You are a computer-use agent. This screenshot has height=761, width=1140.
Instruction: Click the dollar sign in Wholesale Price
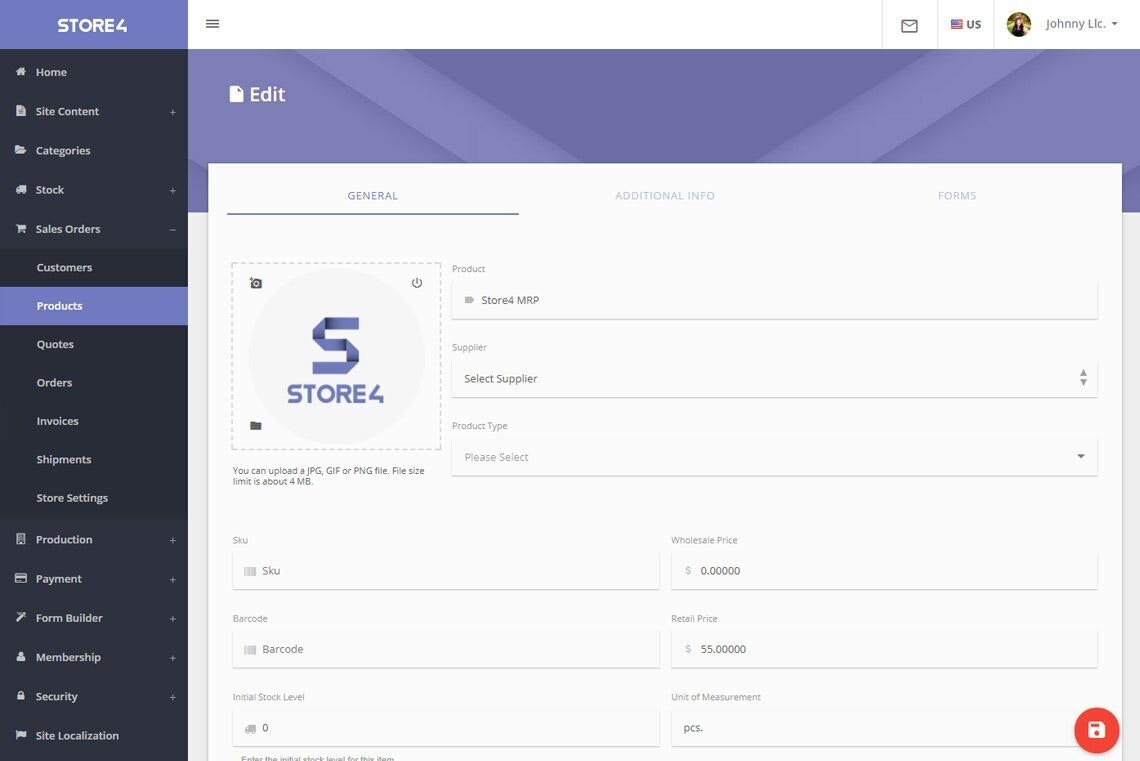pos(688,571)
